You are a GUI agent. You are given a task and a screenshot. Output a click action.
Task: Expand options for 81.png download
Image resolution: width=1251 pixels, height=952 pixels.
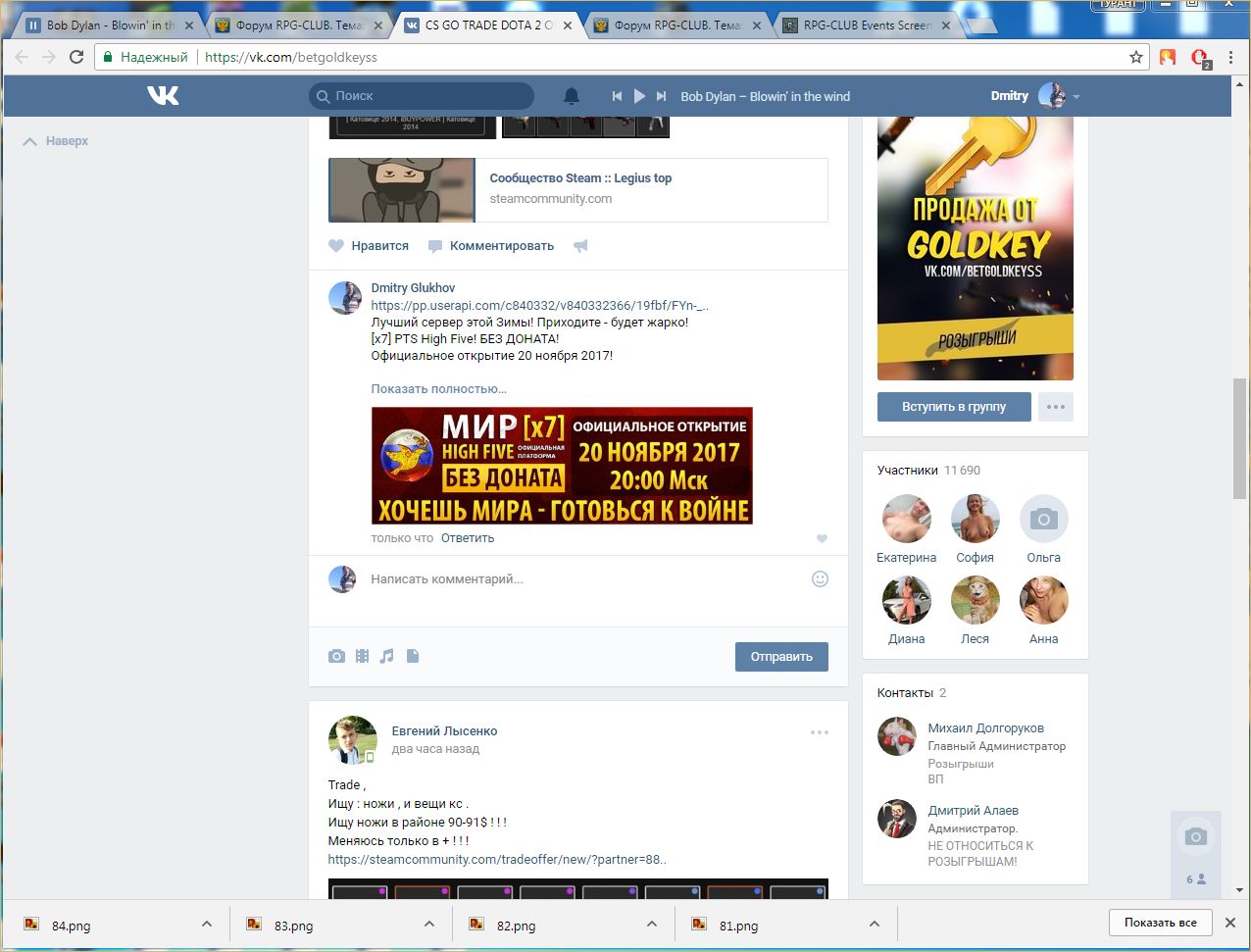pos(875,924)
